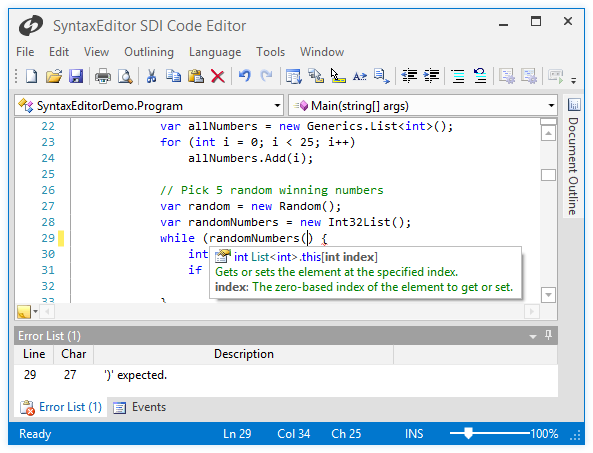The image size is (593, 453).
Task: Click the vertical scrollbar down arrow
Action: coord(548,295)
